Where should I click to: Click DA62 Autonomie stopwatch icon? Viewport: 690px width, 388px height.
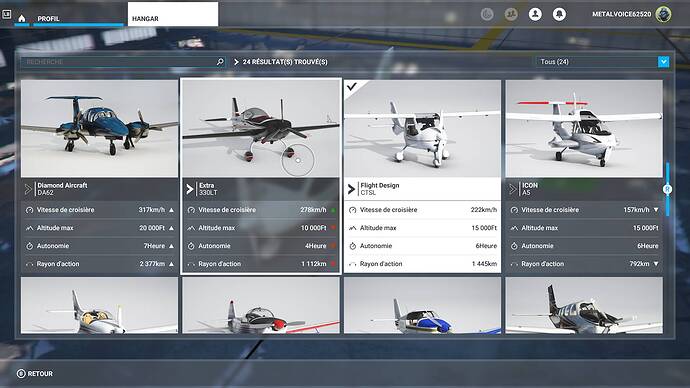(29, 246)
